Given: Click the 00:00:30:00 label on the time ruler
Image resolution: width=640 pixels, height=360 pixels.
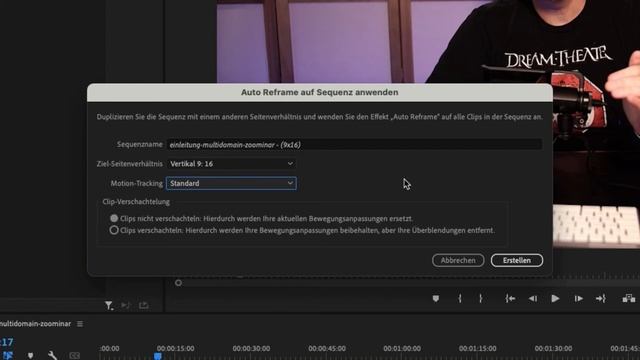Looking at the screenshot, I should tap(251, 349).
